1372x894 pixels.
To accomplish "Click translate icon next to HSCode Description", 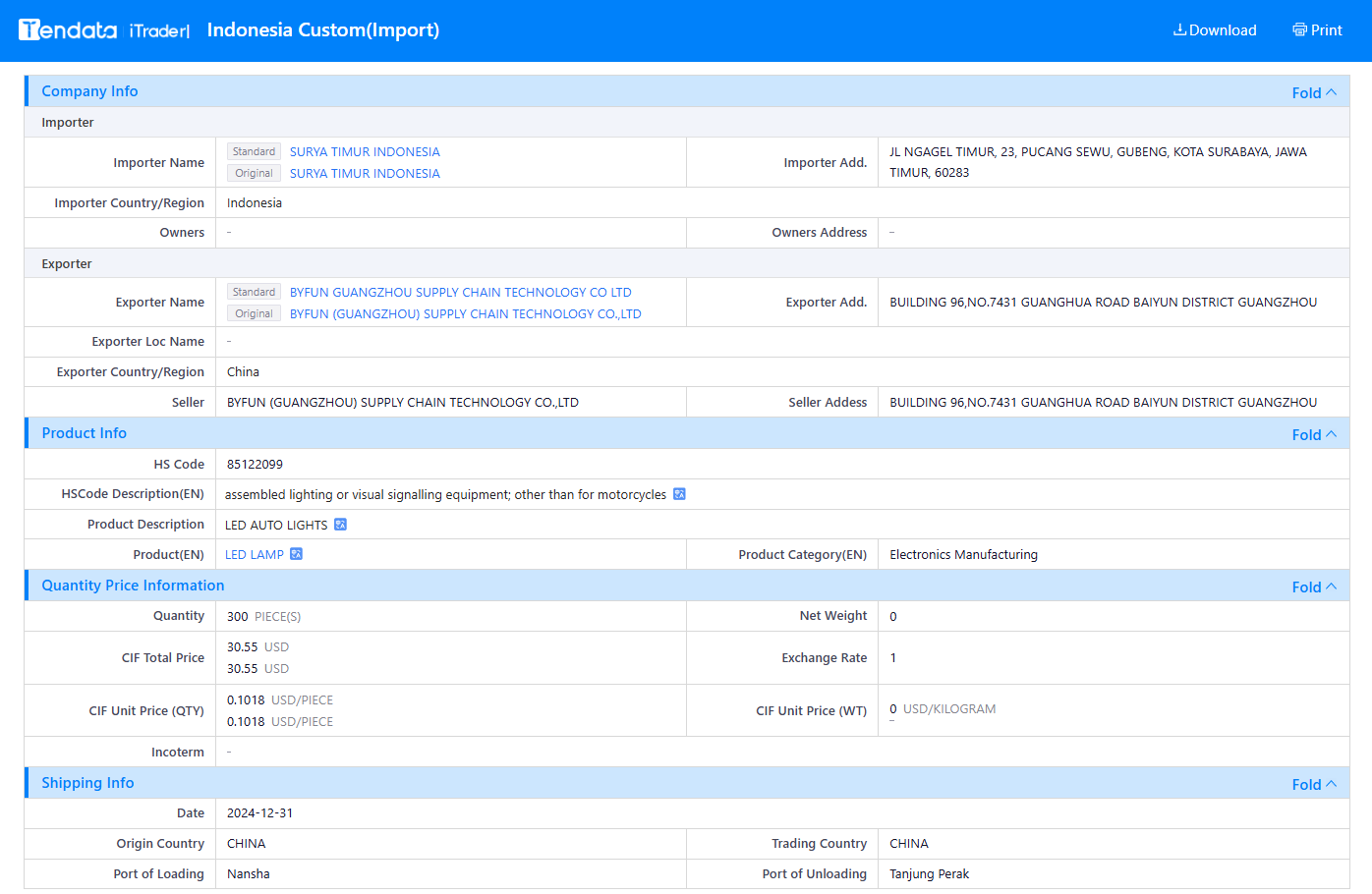I will (679, 494).
